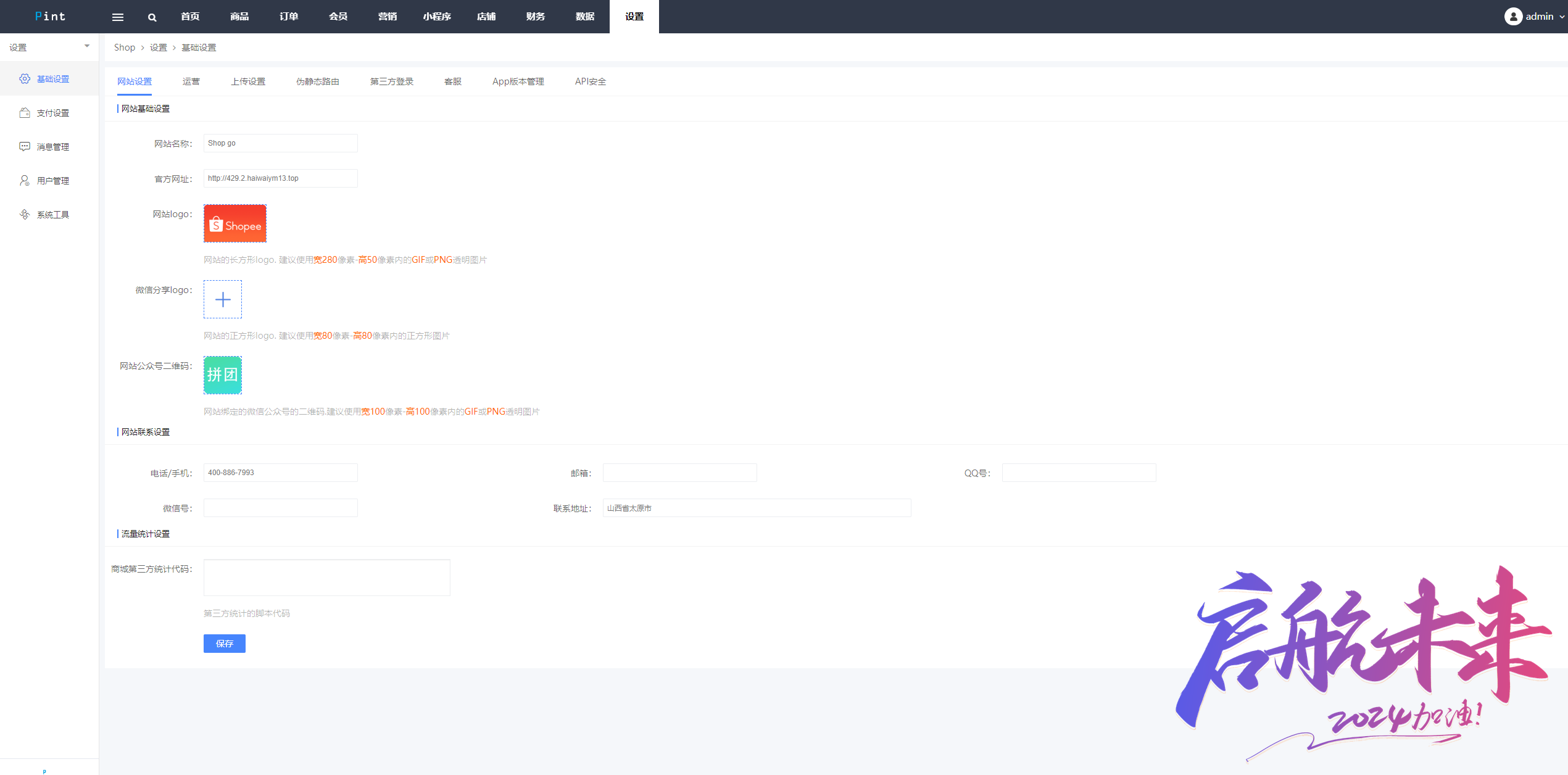Open 用户管理 sidebar item
The height and width of the screenshot is (775, 1568).
point(49,181)
